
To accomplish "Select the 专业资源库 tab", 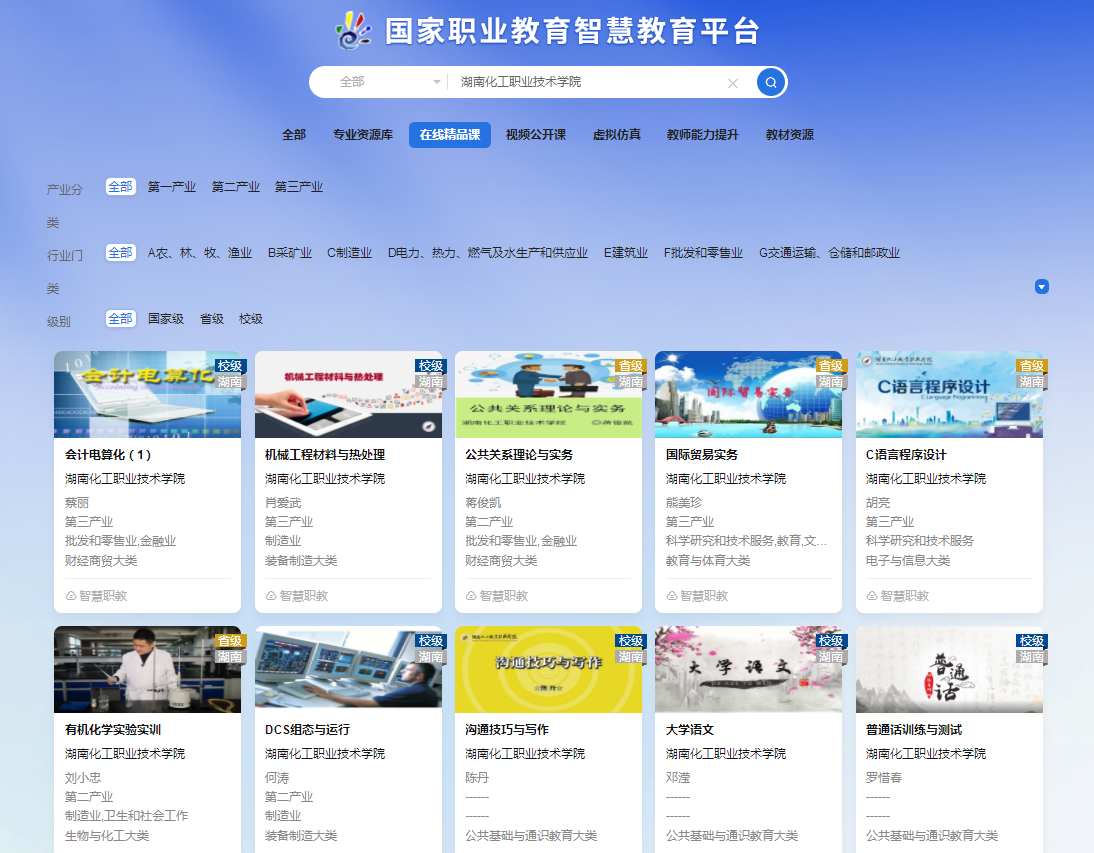I will [363, 135].
